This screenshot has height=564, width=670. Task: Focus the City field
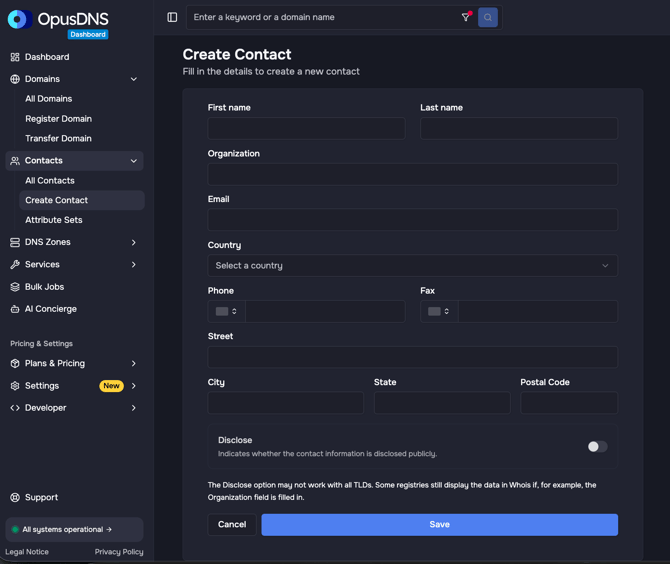pos(285,402)
